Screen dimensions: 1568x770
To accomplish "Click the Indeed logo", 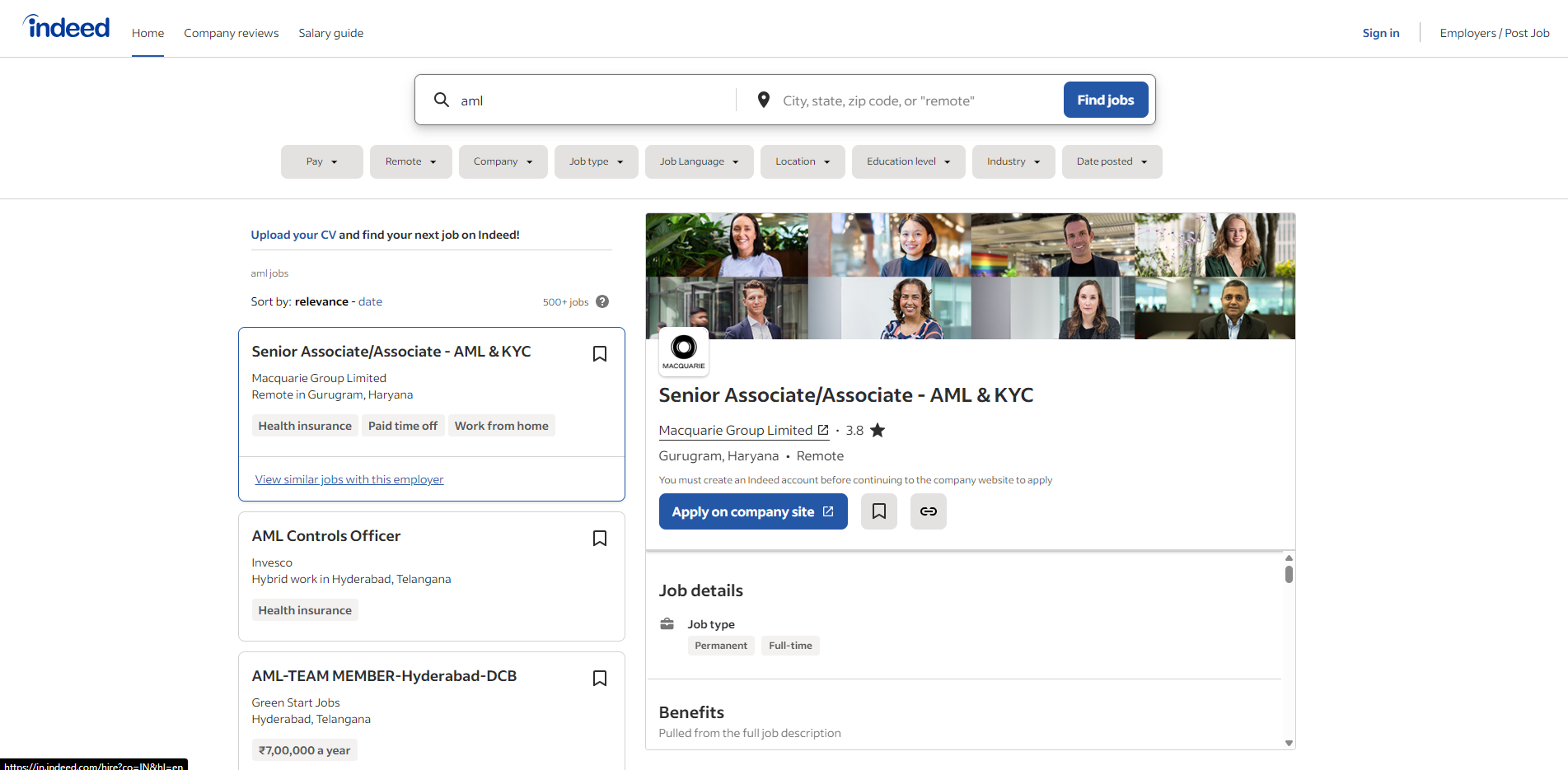I will pyautogui.click(x=67, y=27).
